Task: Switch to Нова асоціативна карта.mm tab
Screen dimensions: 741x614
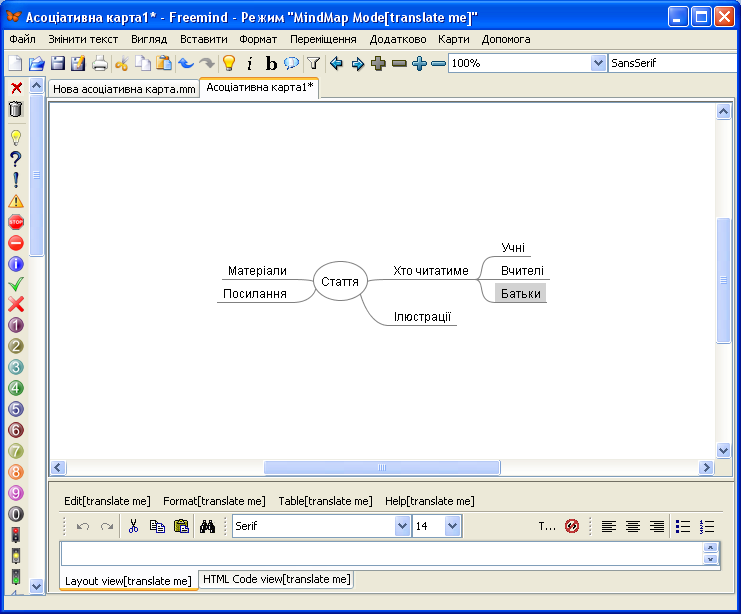Action: point(124,89)
